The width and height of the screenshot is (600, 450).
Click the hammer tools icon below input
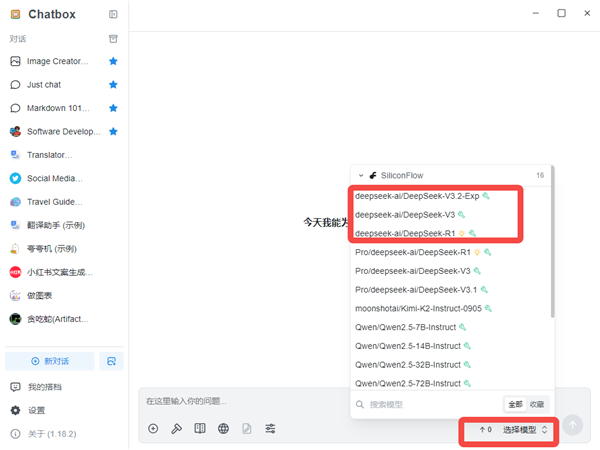[x=176, y=428]
